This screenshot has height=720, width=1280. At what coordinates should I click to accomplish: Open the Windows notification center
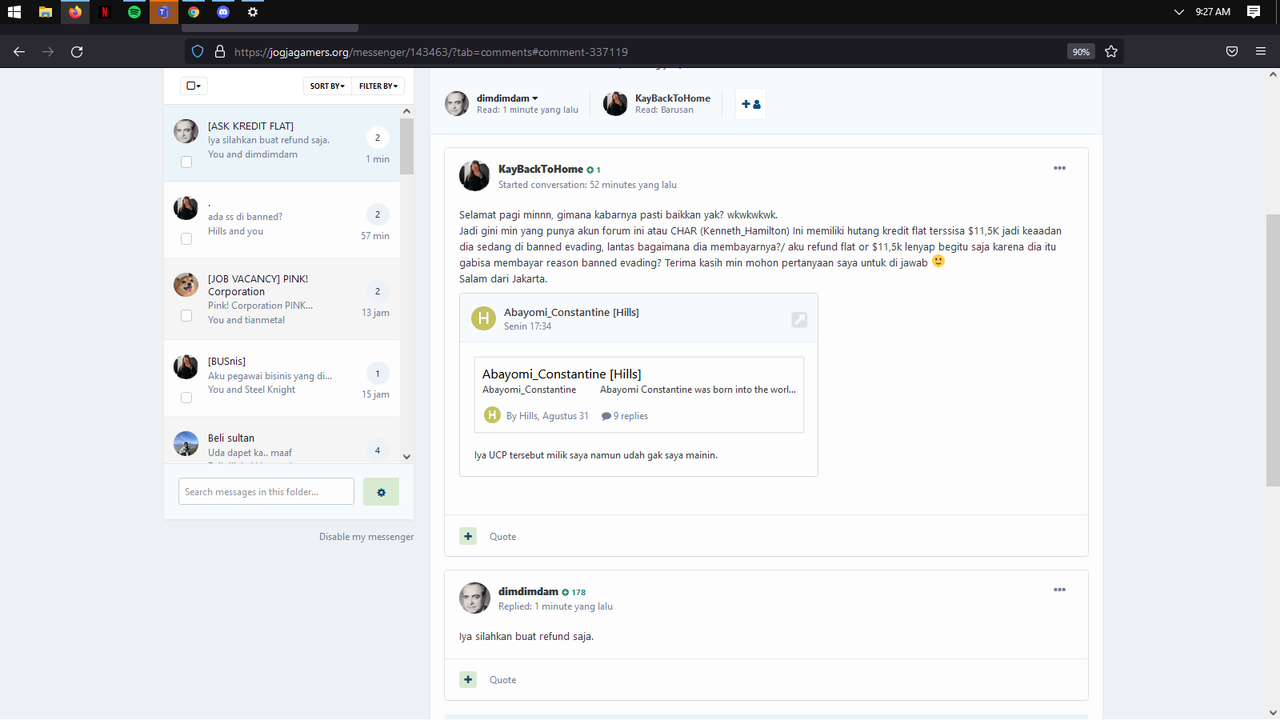coord(1254,12)
